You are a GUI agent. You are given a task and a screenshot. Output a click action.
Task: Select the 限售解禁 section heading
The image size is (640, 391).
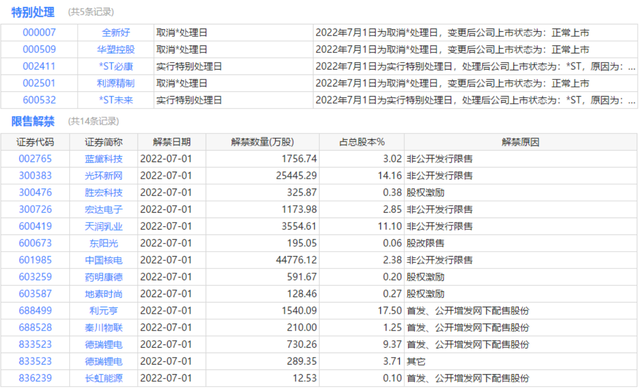(33, 121)
